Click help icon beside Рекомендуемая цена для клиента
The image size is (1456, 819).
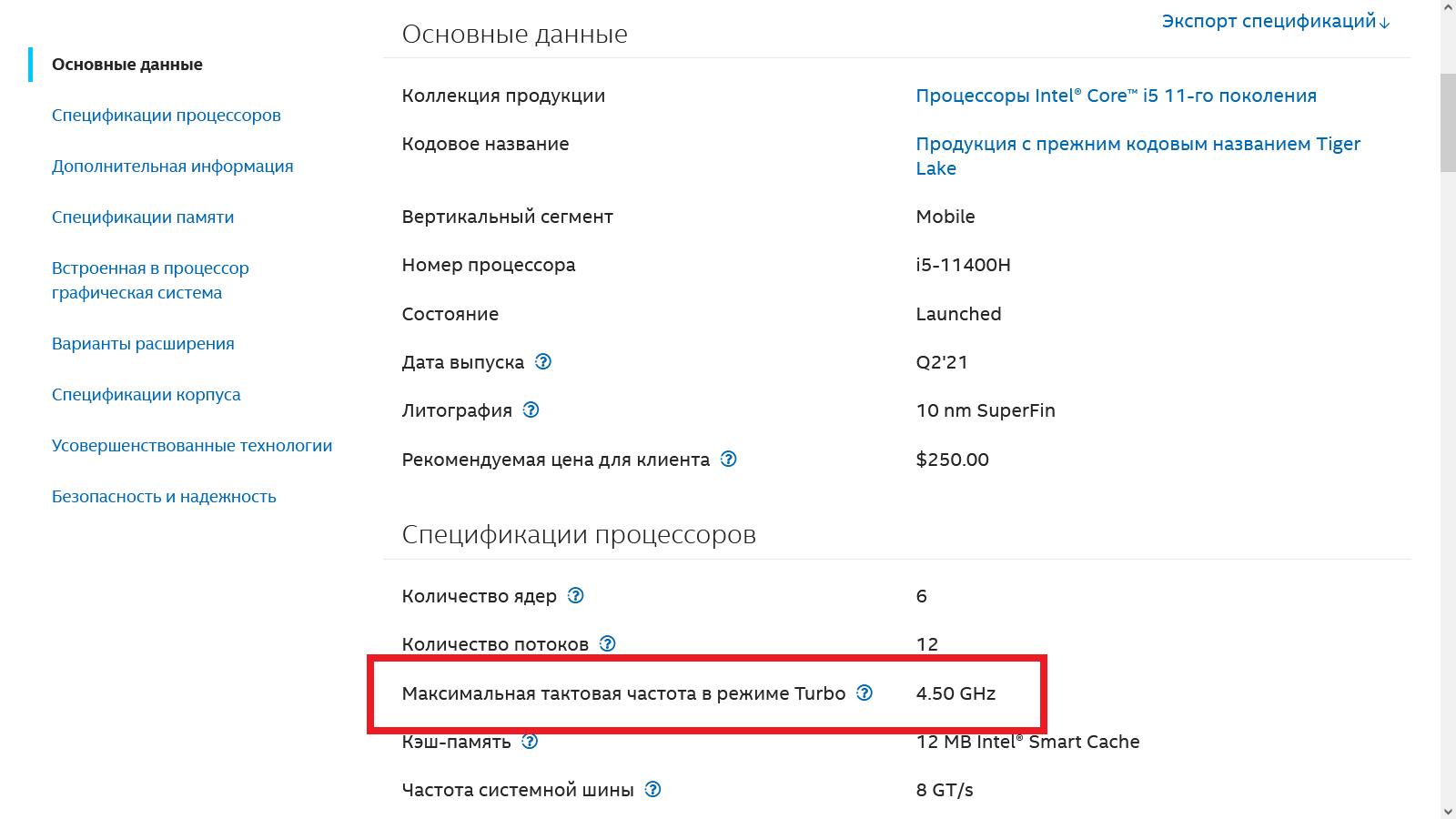pos(729,459)
